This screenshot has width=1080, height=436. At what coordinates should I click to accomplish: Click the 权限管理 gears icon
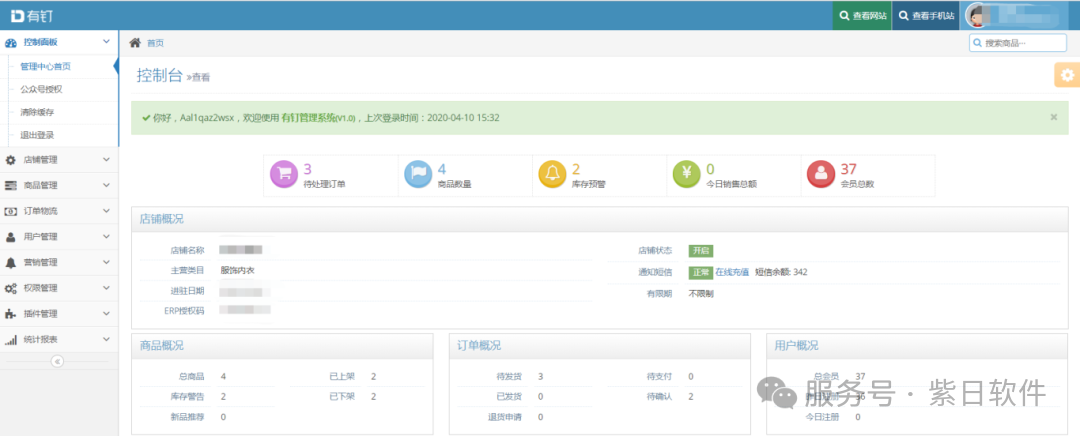coord(10,289)
